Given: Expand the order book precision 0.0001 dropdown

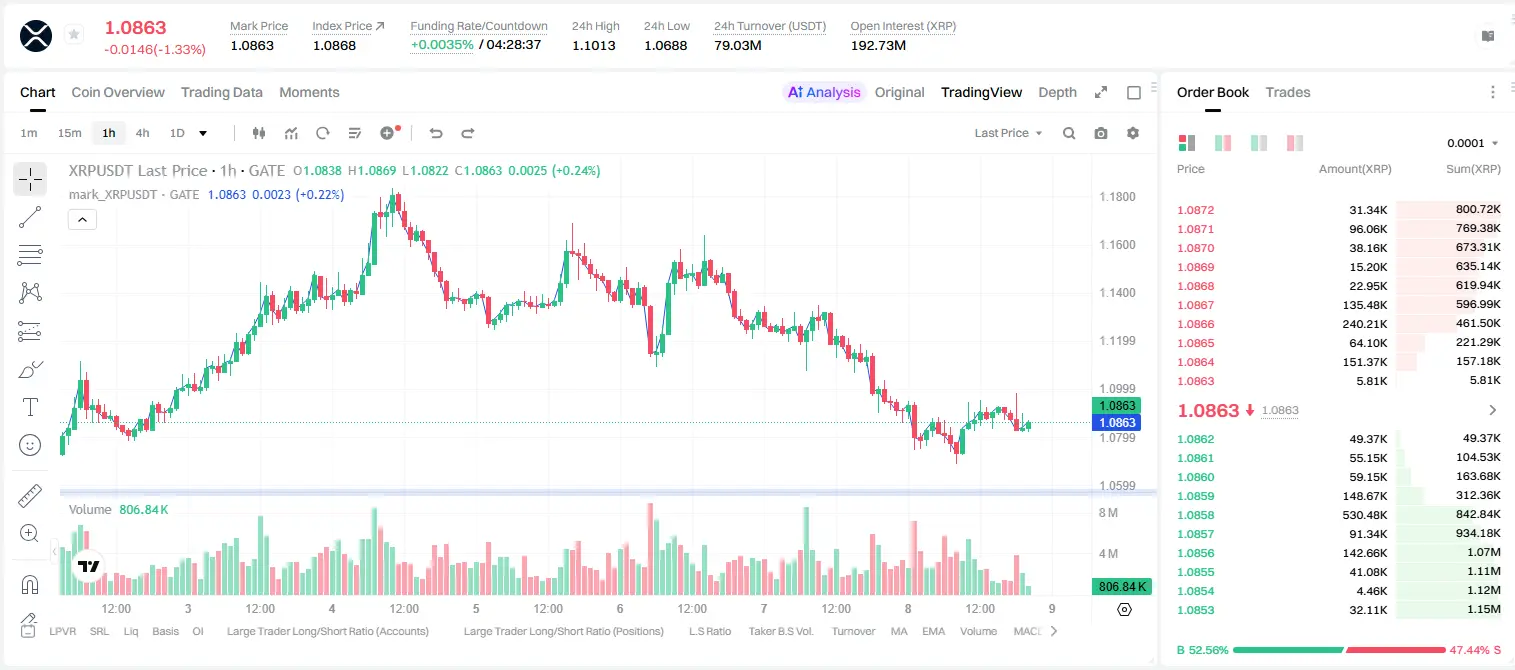Looking at the screenshot, I should (1473, 143).
